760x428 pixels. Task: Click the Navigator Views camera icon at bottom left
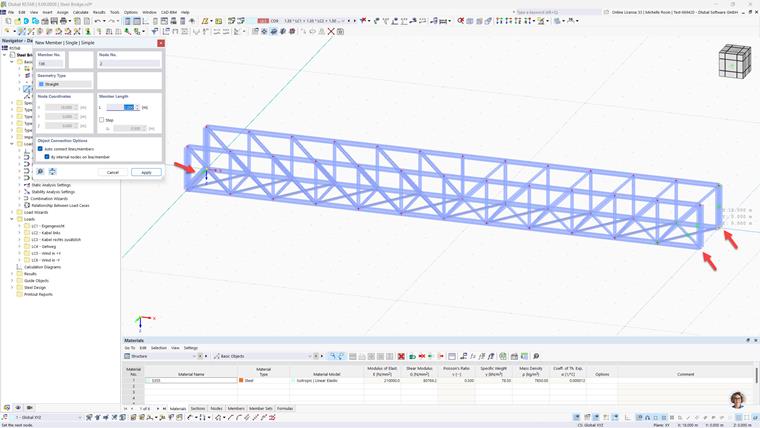click(30, 408)
